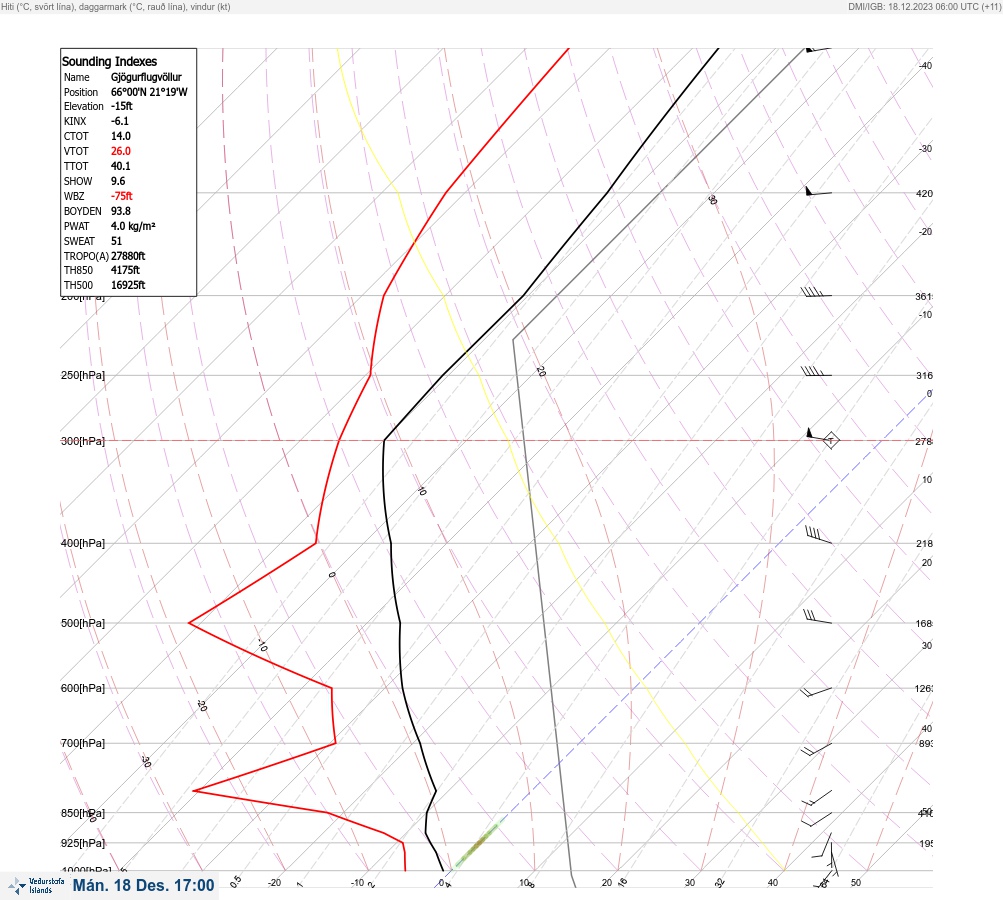Select the wind barb at 250 hPa level
Viewport: 1003px width, 900px height.
[816, 371]
